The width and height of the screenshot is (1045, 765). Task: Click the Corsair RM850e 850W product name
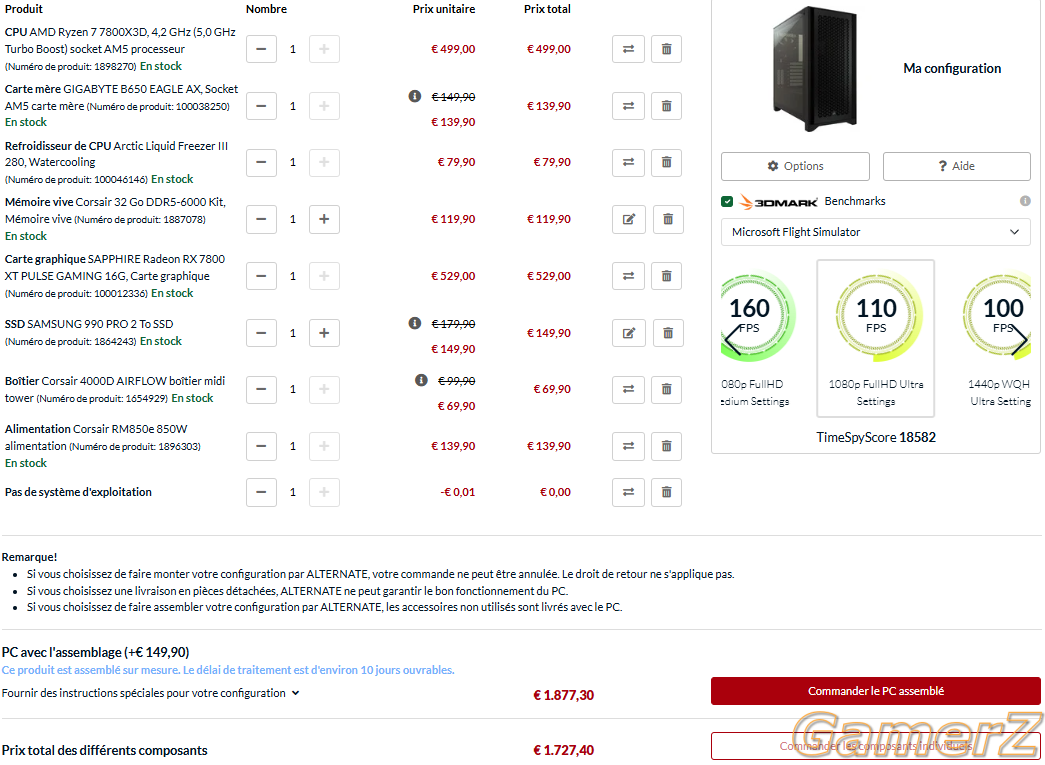96,438
